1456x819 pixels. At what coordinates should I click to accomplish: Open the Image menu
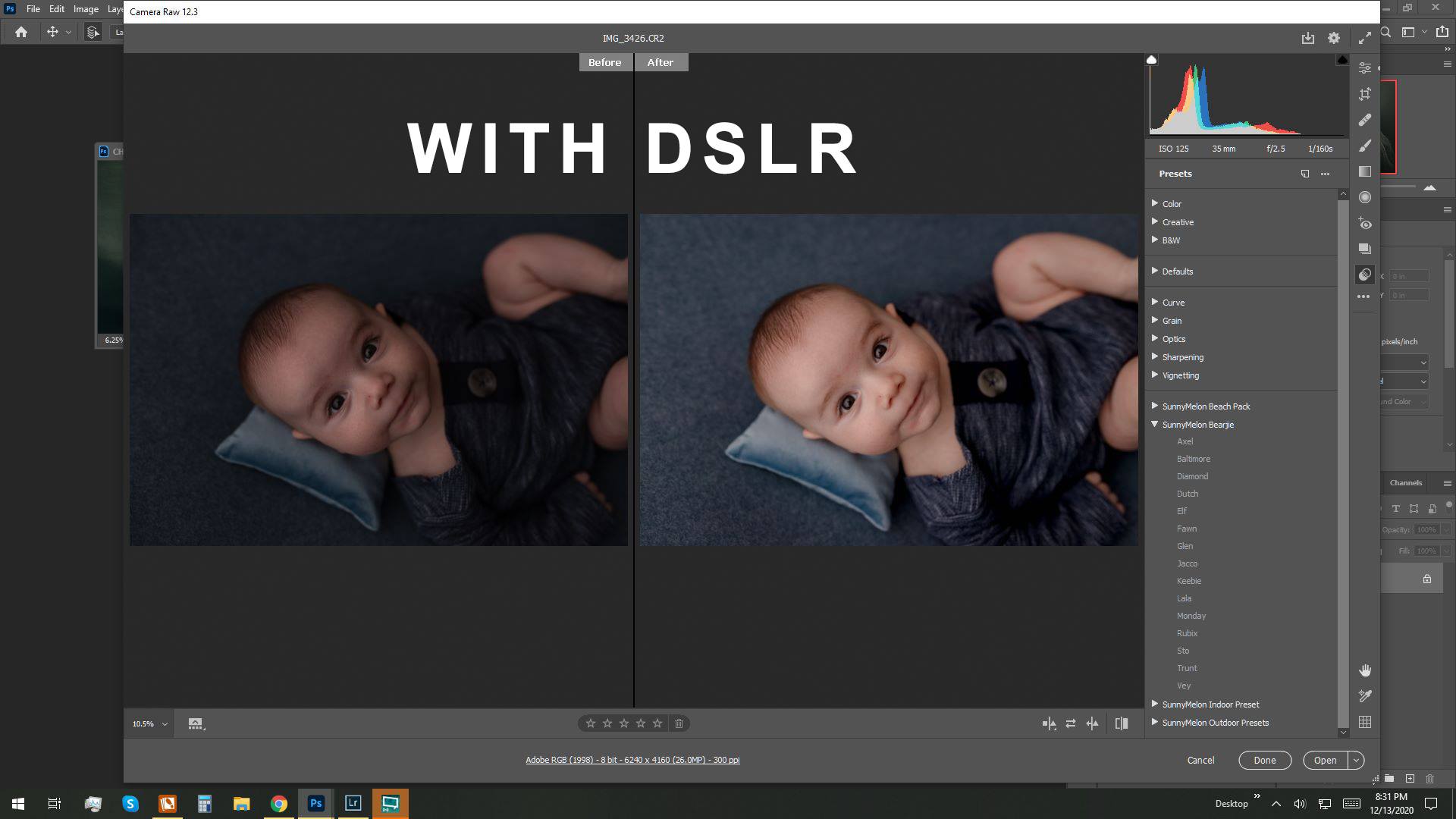pos(86,9)
